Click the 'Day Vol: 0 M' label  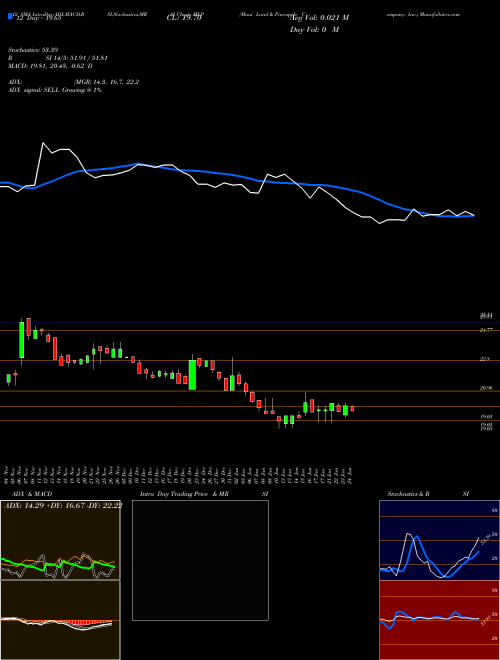(314, 30)
